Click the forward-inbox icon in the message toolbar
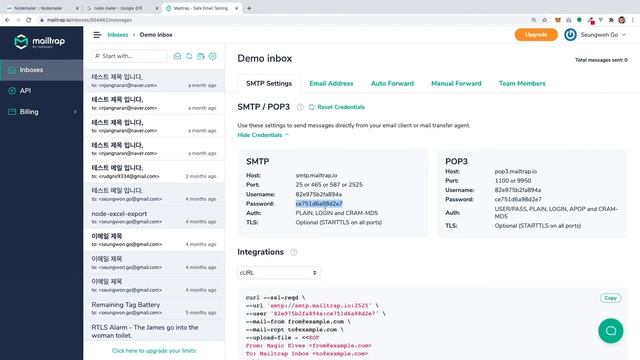Image resolution: width=640 pixels, height=360 pixels. click(201, 56)
